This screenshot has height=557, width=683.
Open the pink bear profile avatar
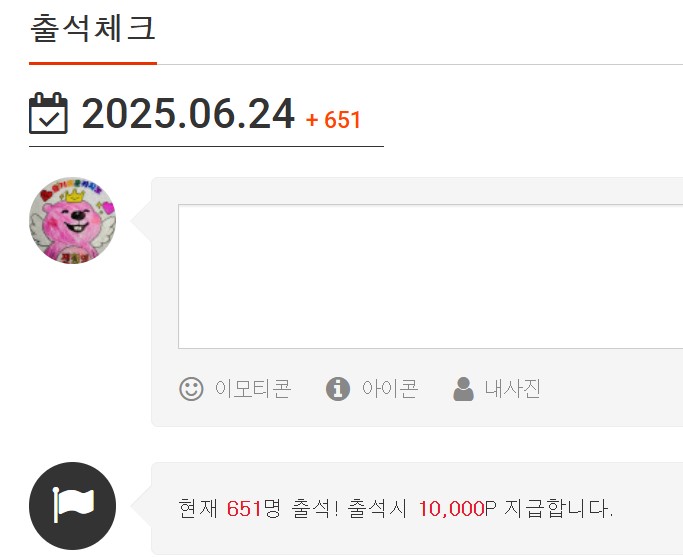click(x=73, y=220)
